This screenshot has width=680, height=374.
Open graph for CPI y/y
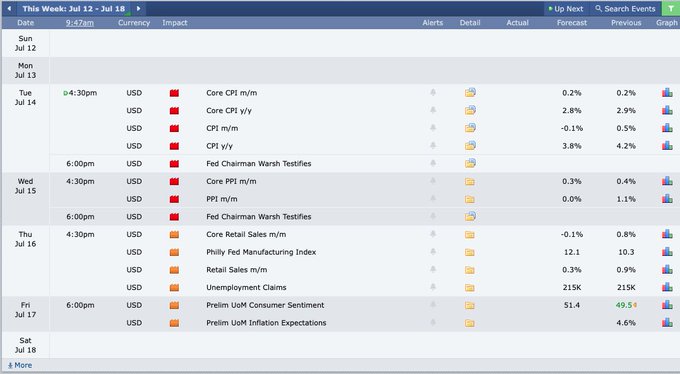point(667,146)
